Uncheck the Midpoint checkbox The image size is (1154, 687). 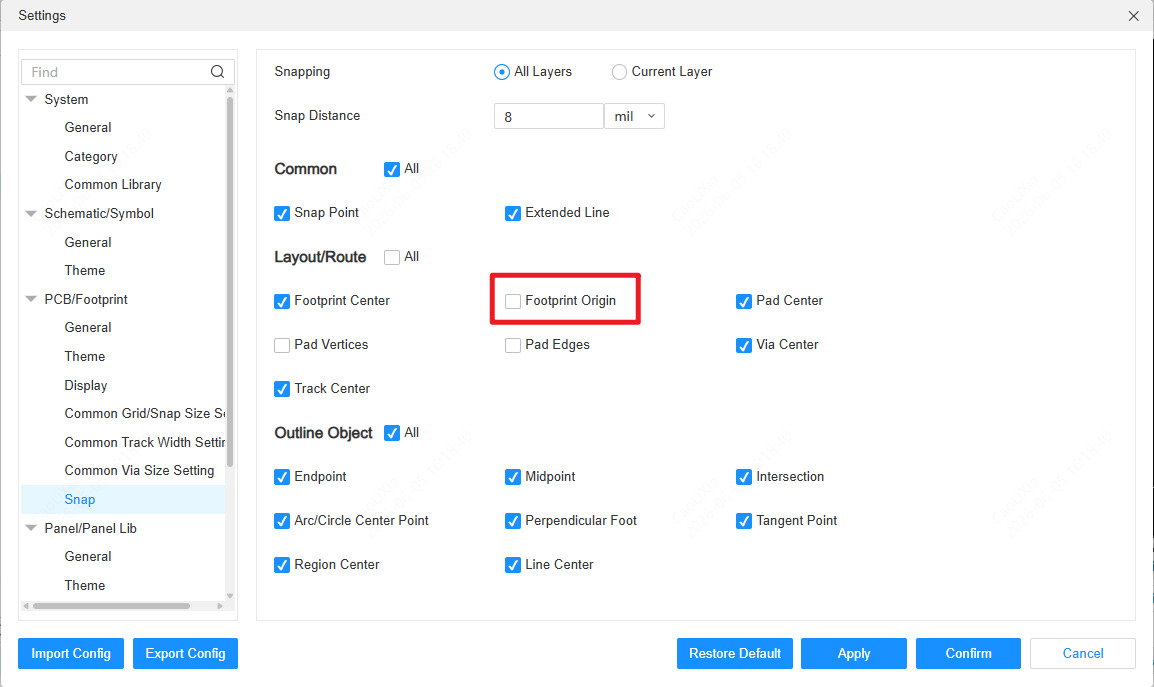point(513,477)
